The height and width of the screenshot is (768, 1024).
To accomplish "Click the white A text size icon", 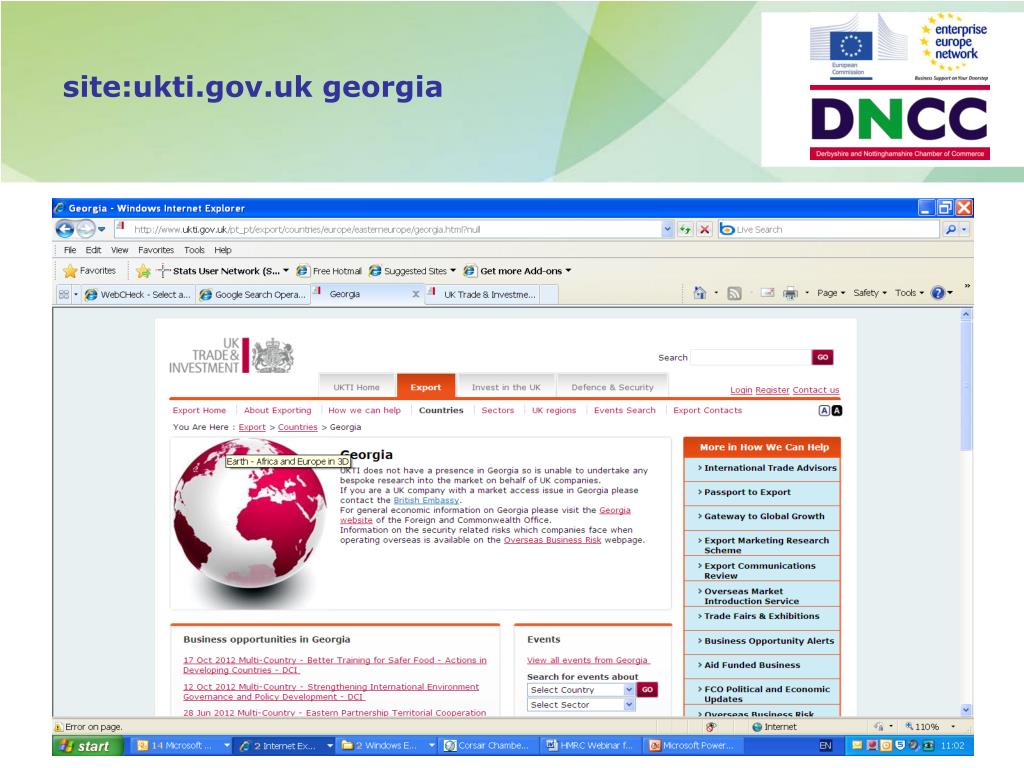I will click(824, 411).
